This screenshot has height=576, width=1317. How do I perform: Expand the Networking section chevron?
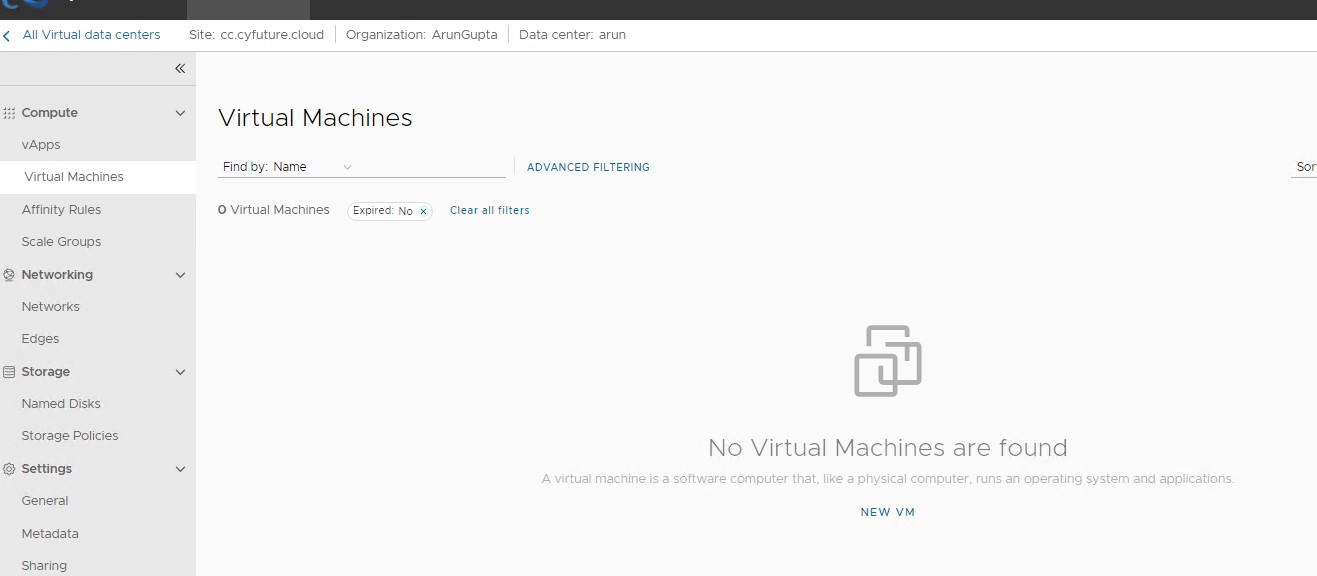(x=180, y=274)
